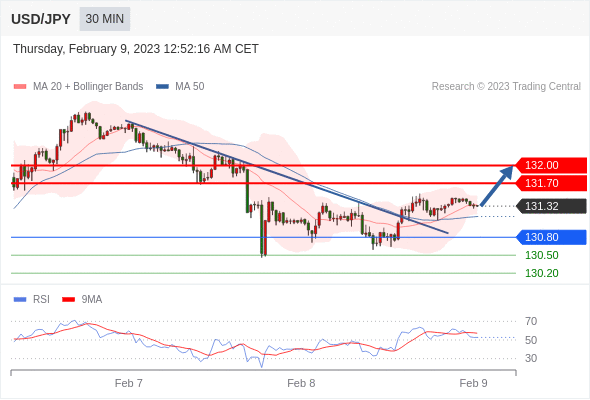Click the blue MA 50 legend swatch
Viewport: 590px width, 400px height.
[x=163, y=87]
